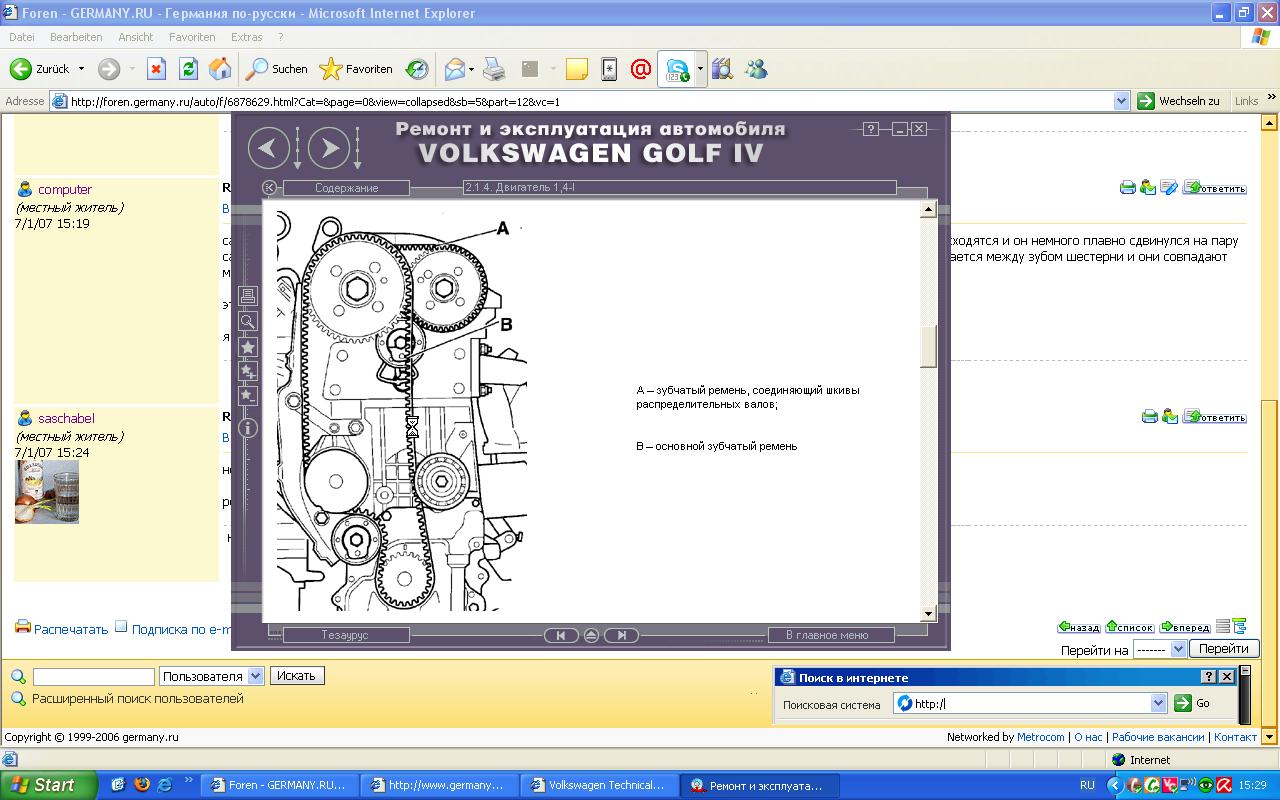Go to previous page in Golf IV manual

268,148
